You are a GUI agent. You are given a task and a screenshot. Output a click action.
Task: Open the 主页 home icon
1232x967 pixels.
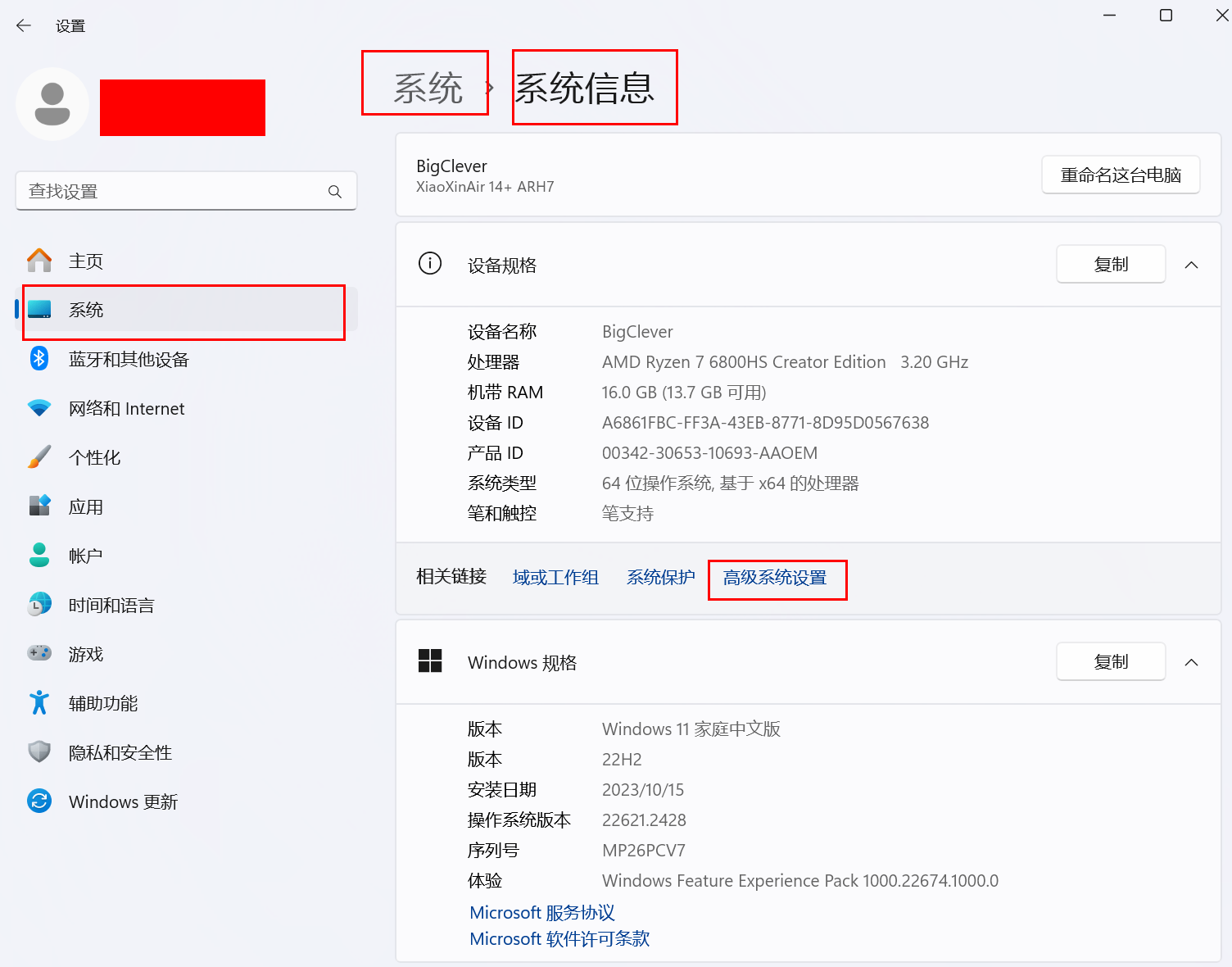39,261
